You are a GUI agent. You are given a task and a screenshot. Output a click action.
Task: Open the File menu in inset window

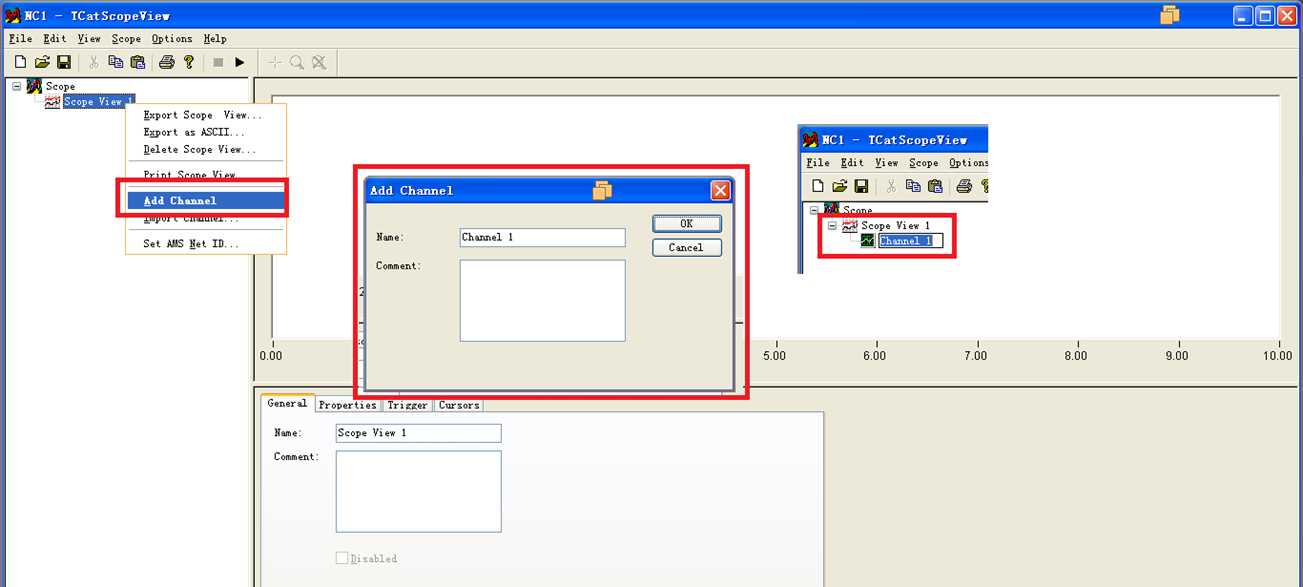pos(818,162)
